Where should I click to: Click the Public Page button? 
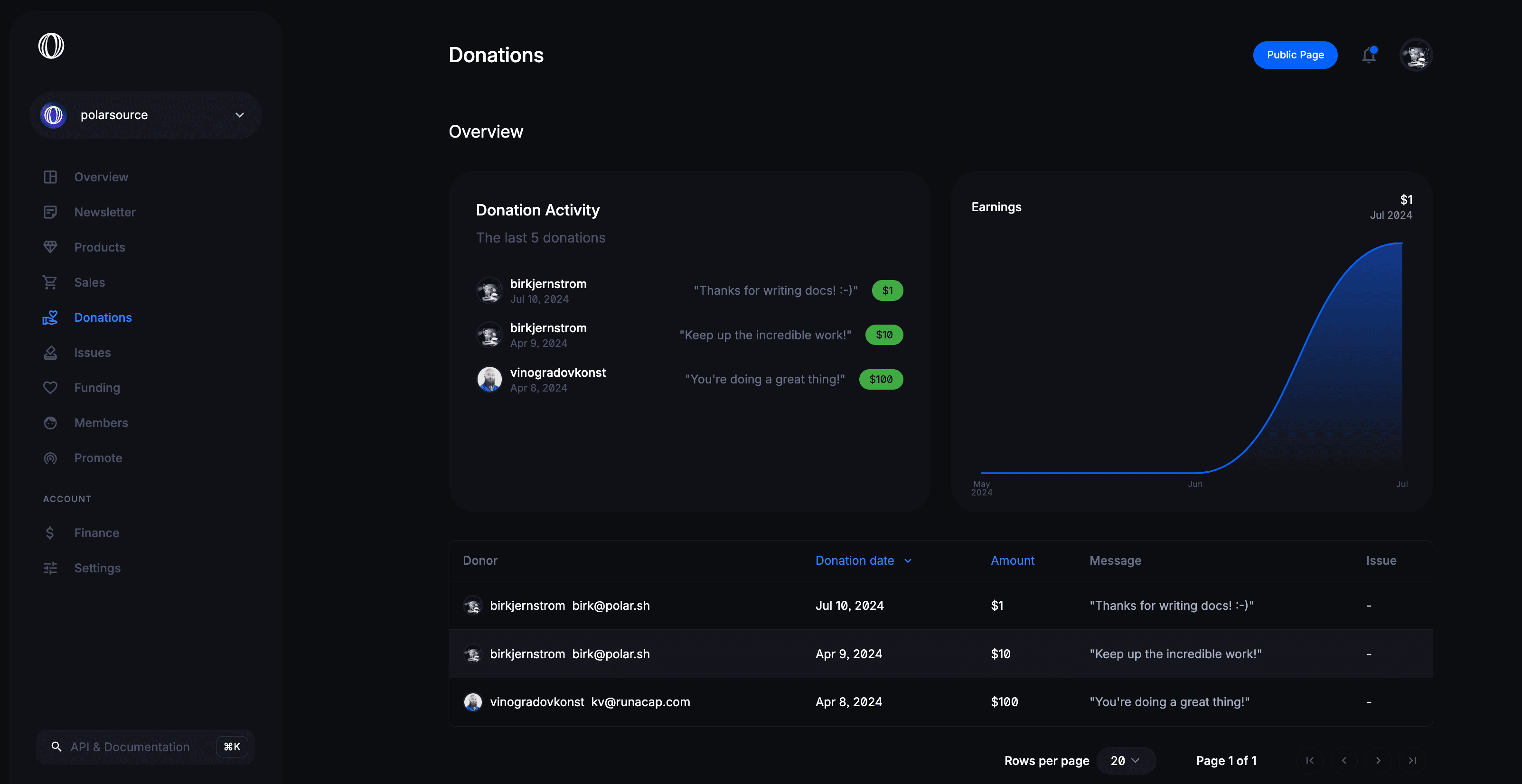click(1295, 55)
